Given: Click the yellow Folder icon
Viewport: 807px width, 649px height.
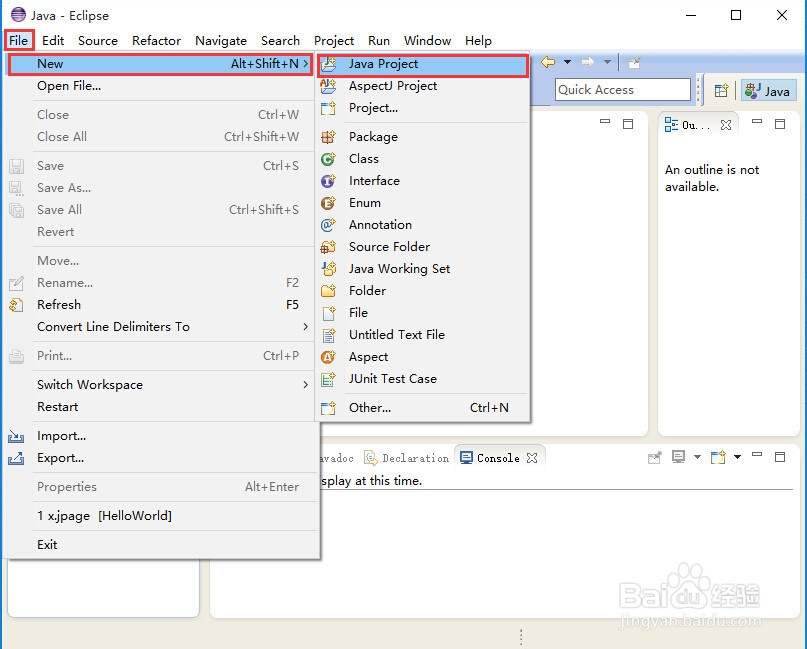Looking at the screenshot, I should (328, 291).
